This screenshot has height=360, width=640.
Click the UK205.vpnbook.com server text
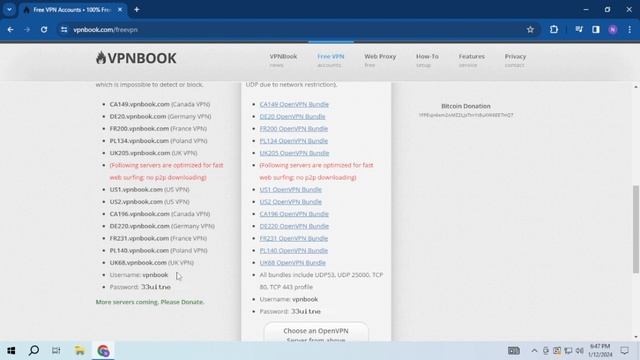[140, 153]
